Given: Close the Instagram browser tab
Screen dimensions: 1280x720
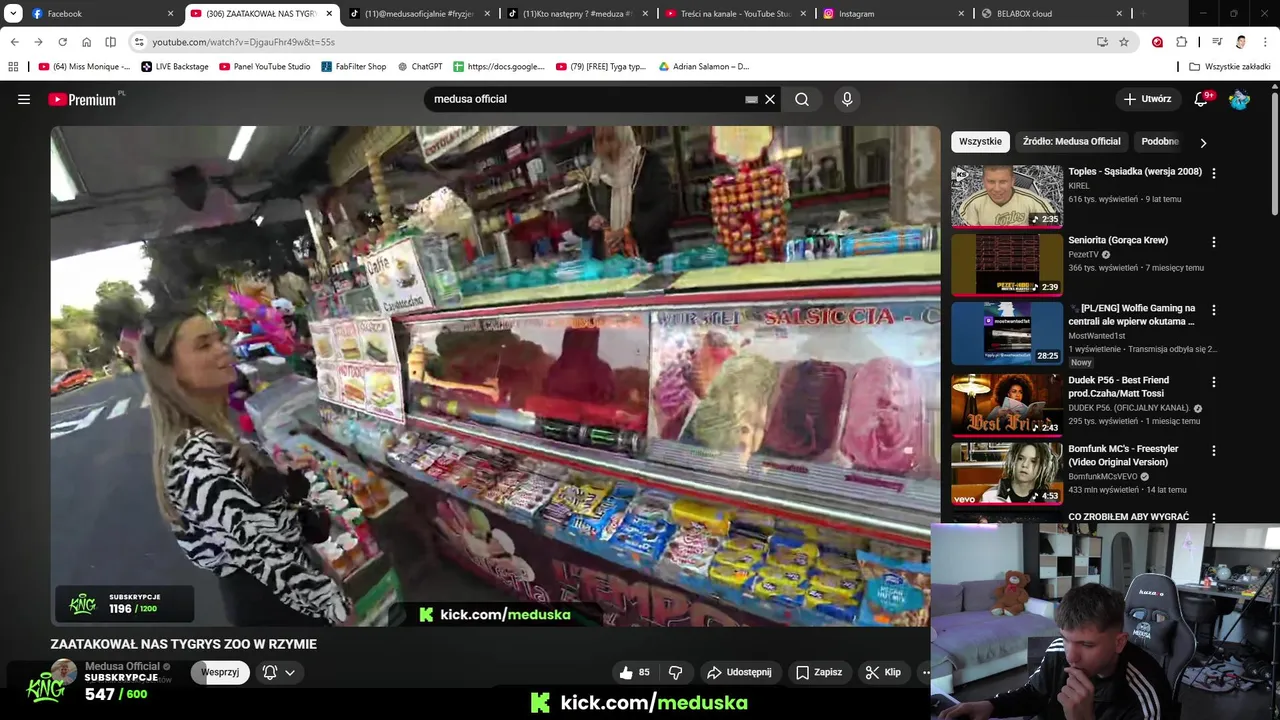Looking at the screenshot, I should tap(961, 14).
